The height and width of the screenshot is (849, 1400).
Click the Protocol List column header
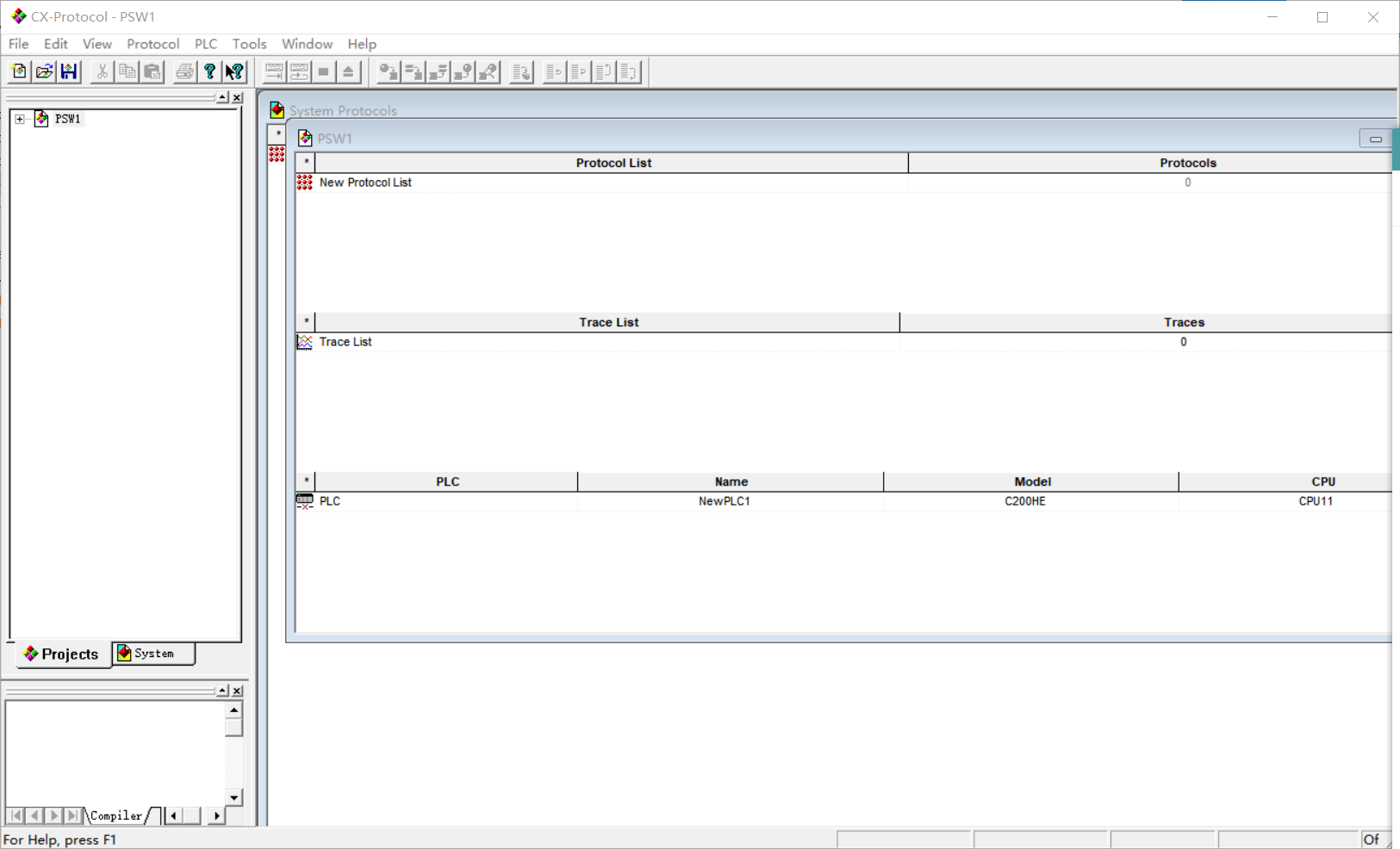tap(613, 163)
